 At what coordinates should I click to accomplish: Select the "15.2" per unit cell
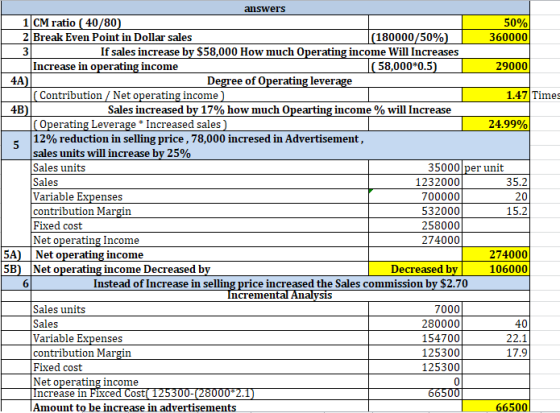point(496,211)
